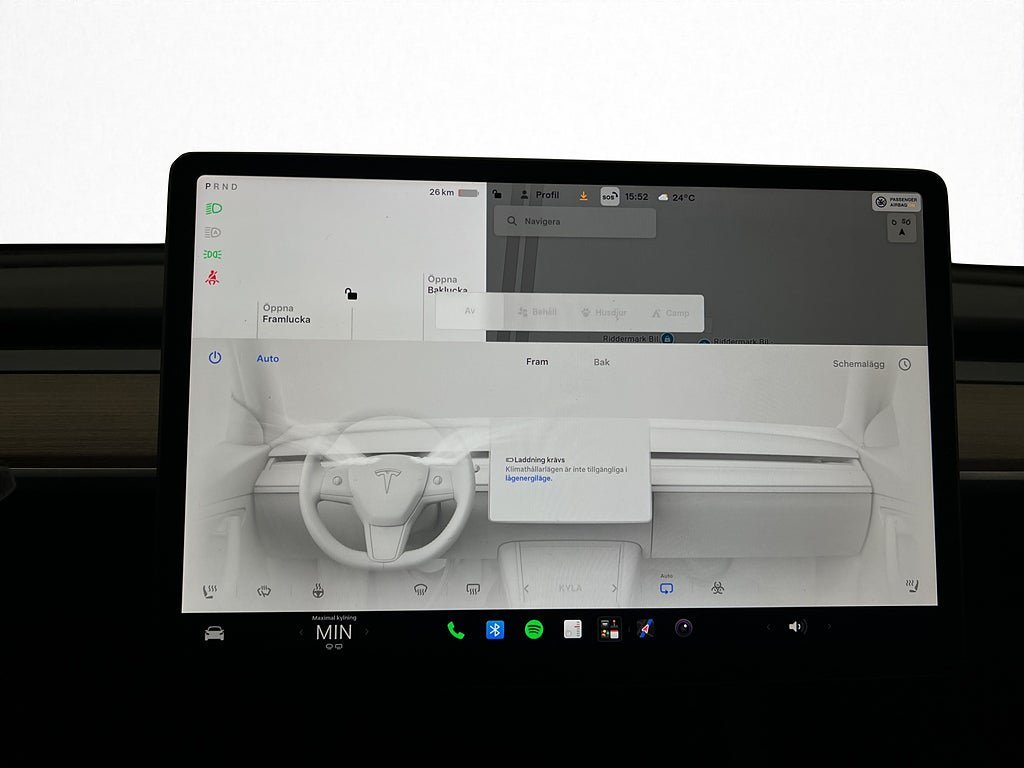This screenshot has width=1024, height=768.
Task: Open the Dashcam camera app
Action: coord(683,628)
